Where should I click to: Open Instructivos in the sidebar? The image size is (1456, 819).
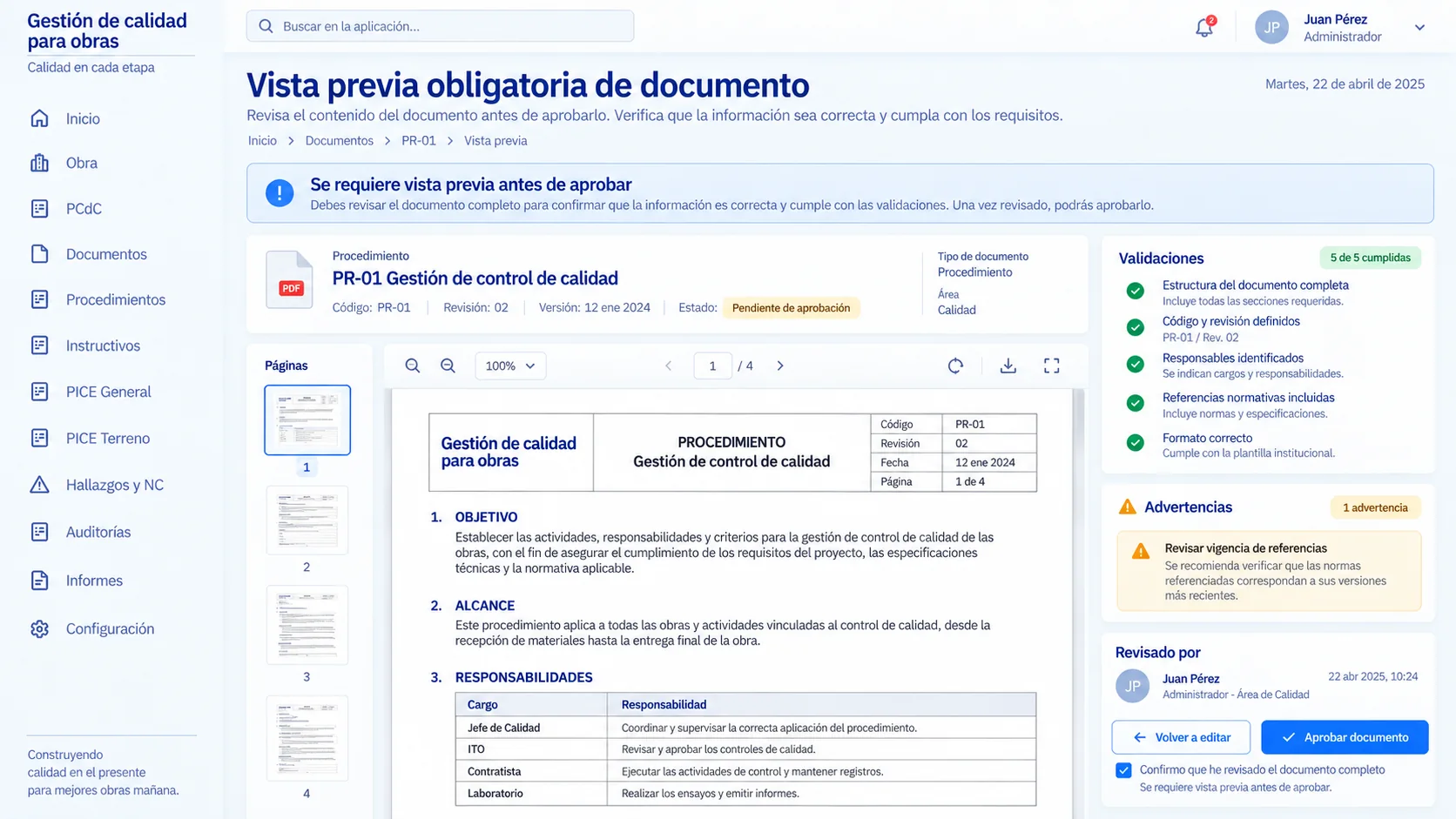pos(84,346)
